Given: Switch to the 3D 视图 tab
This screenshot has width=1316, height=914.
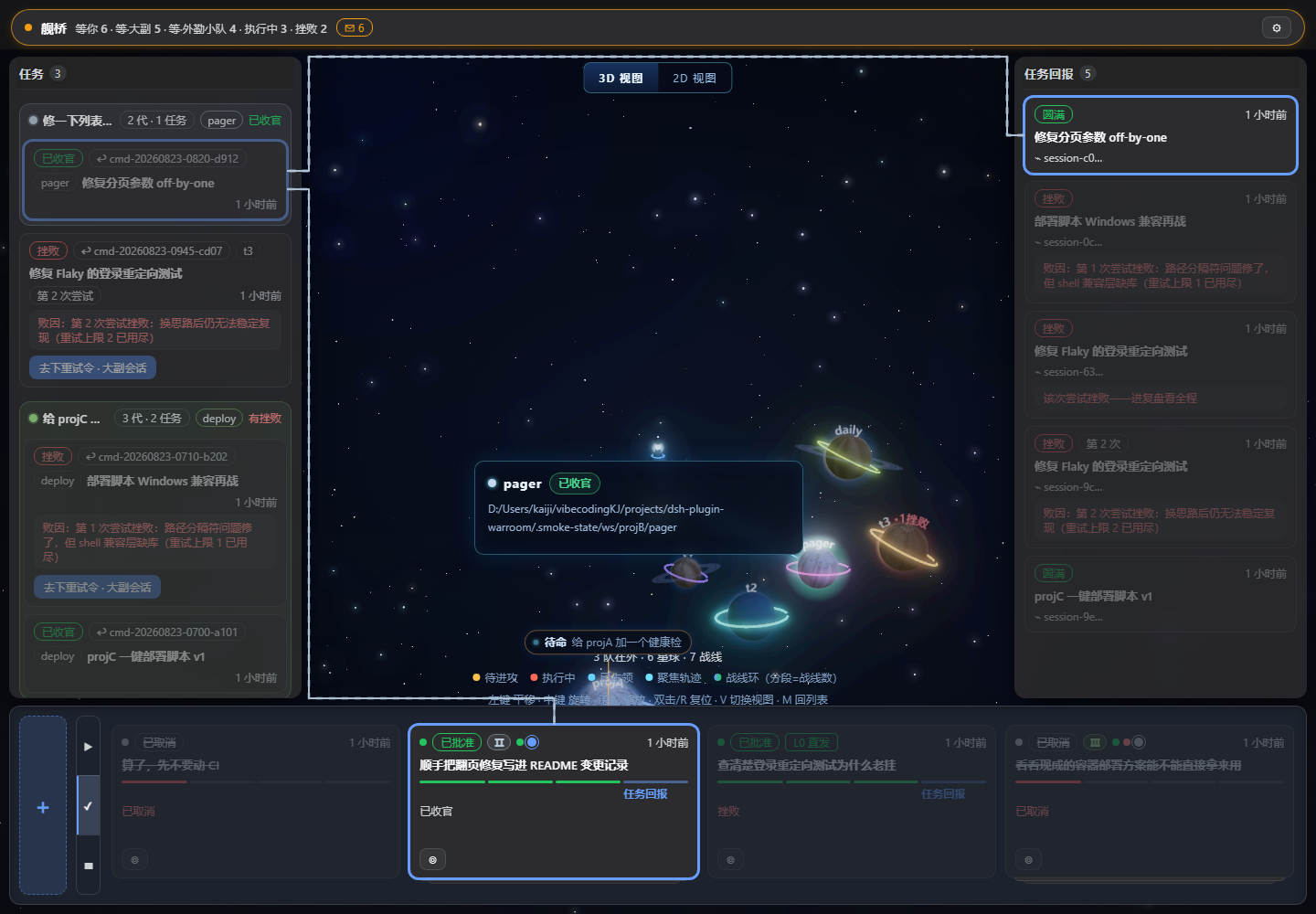Looking at the screenshot, I should point(621,78).
